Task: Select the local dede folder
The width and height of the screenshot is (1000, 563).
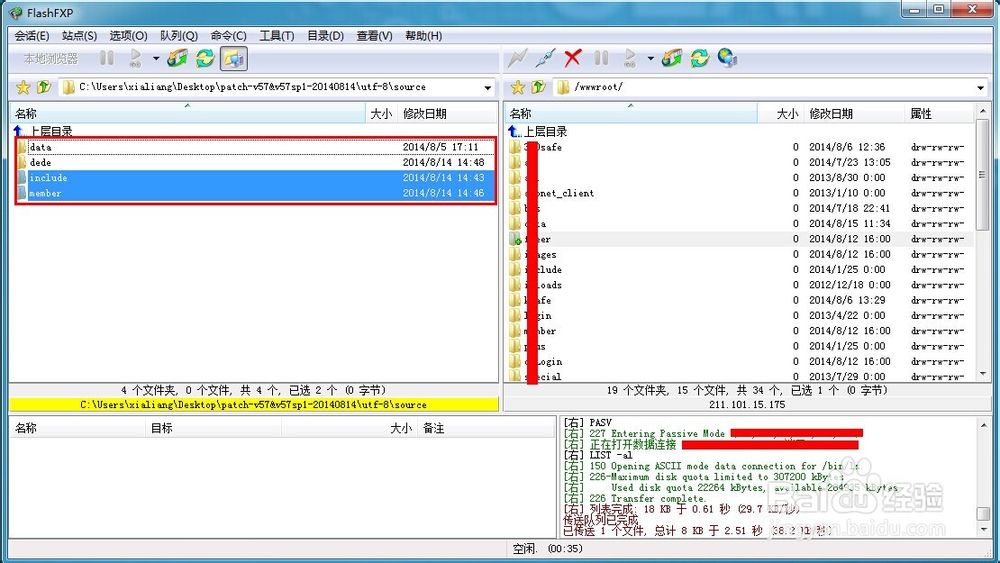Action: click(x=256, y=162)
